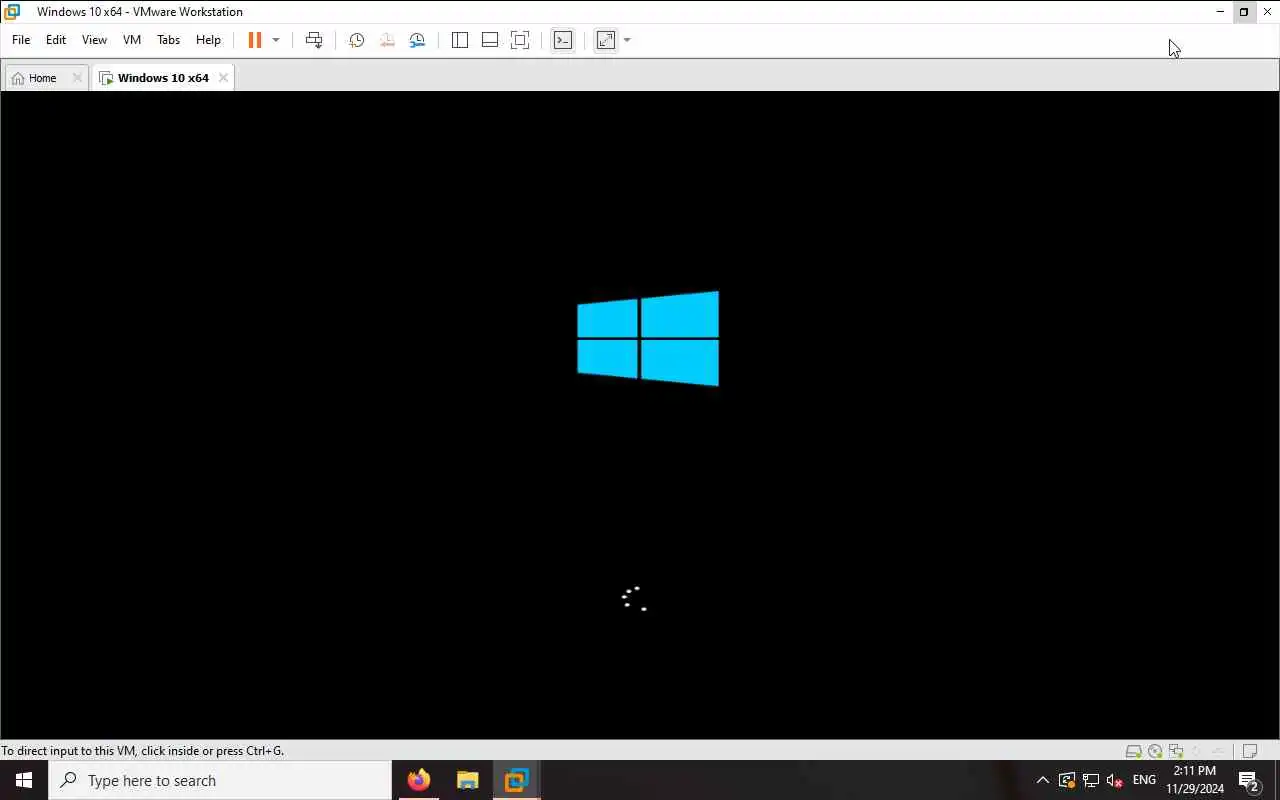
Task: Open the clock showing 2:11 PM
Action: 1195,780
